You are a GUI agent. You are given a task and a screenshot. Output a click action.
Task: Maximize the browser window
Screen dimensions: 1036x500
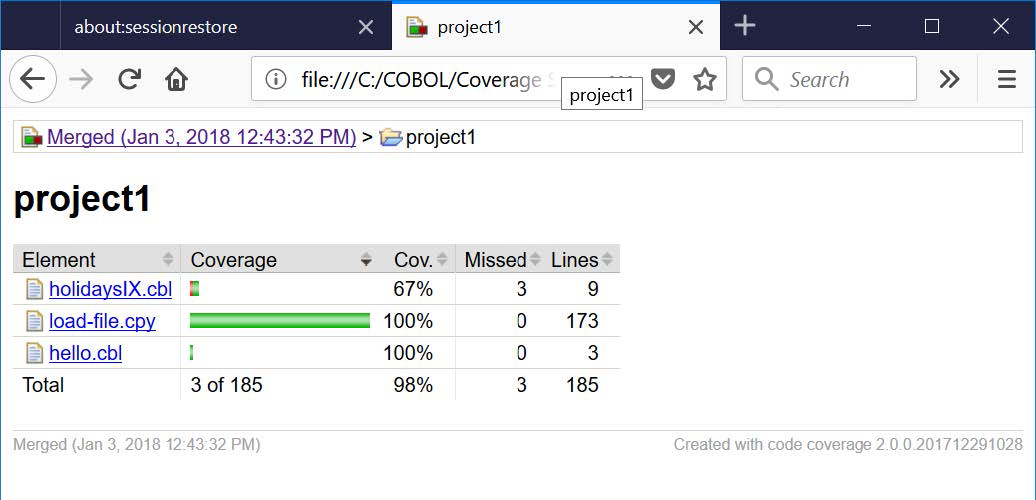click(x=932, y=26)
